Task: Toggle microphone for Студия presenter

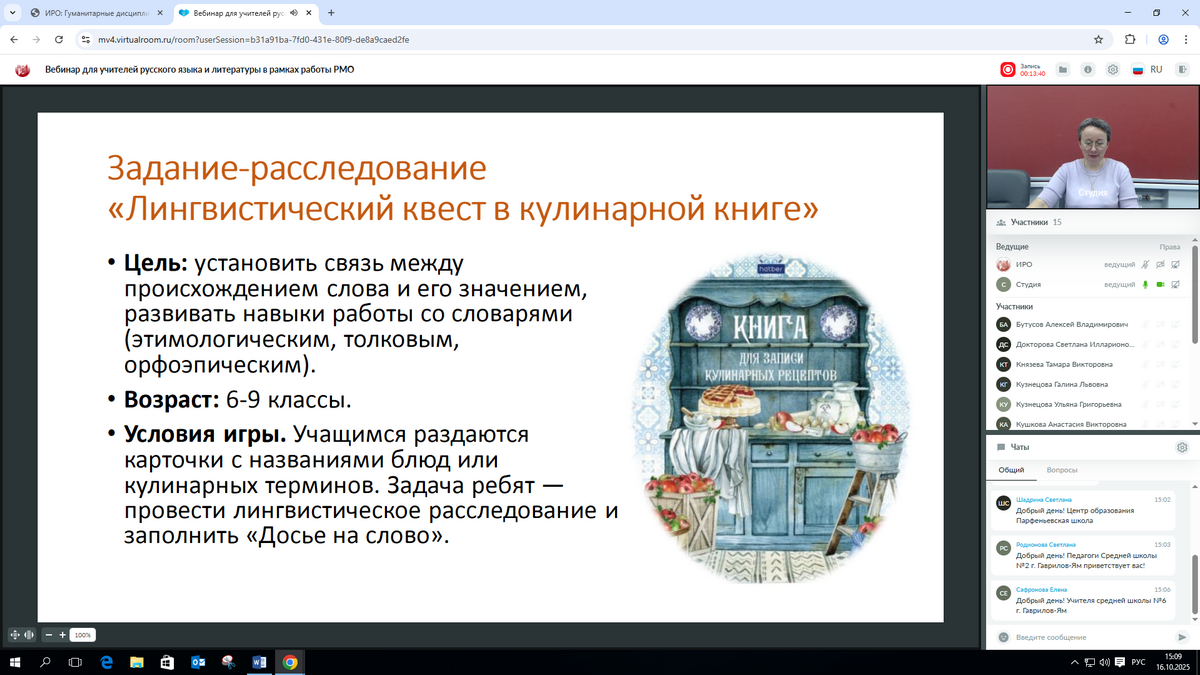Action: click(x=1146, y=285)
